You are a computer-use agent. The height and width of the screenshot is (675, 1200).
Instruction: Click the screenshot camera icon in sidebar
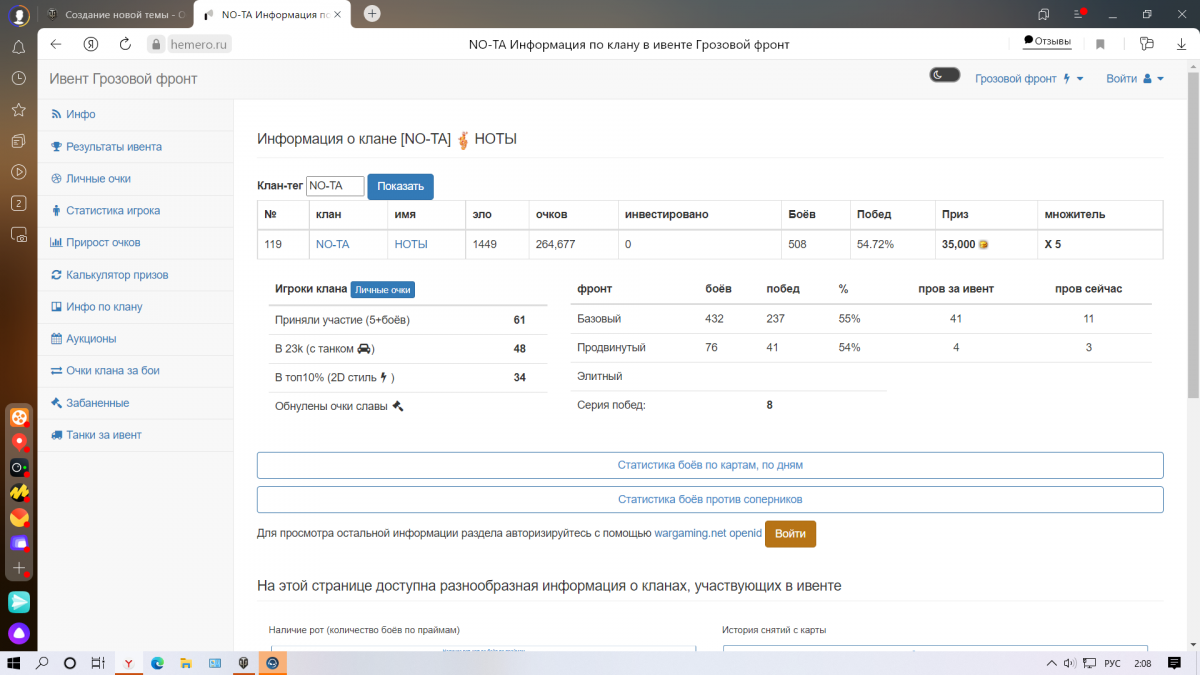coord(18,235)
